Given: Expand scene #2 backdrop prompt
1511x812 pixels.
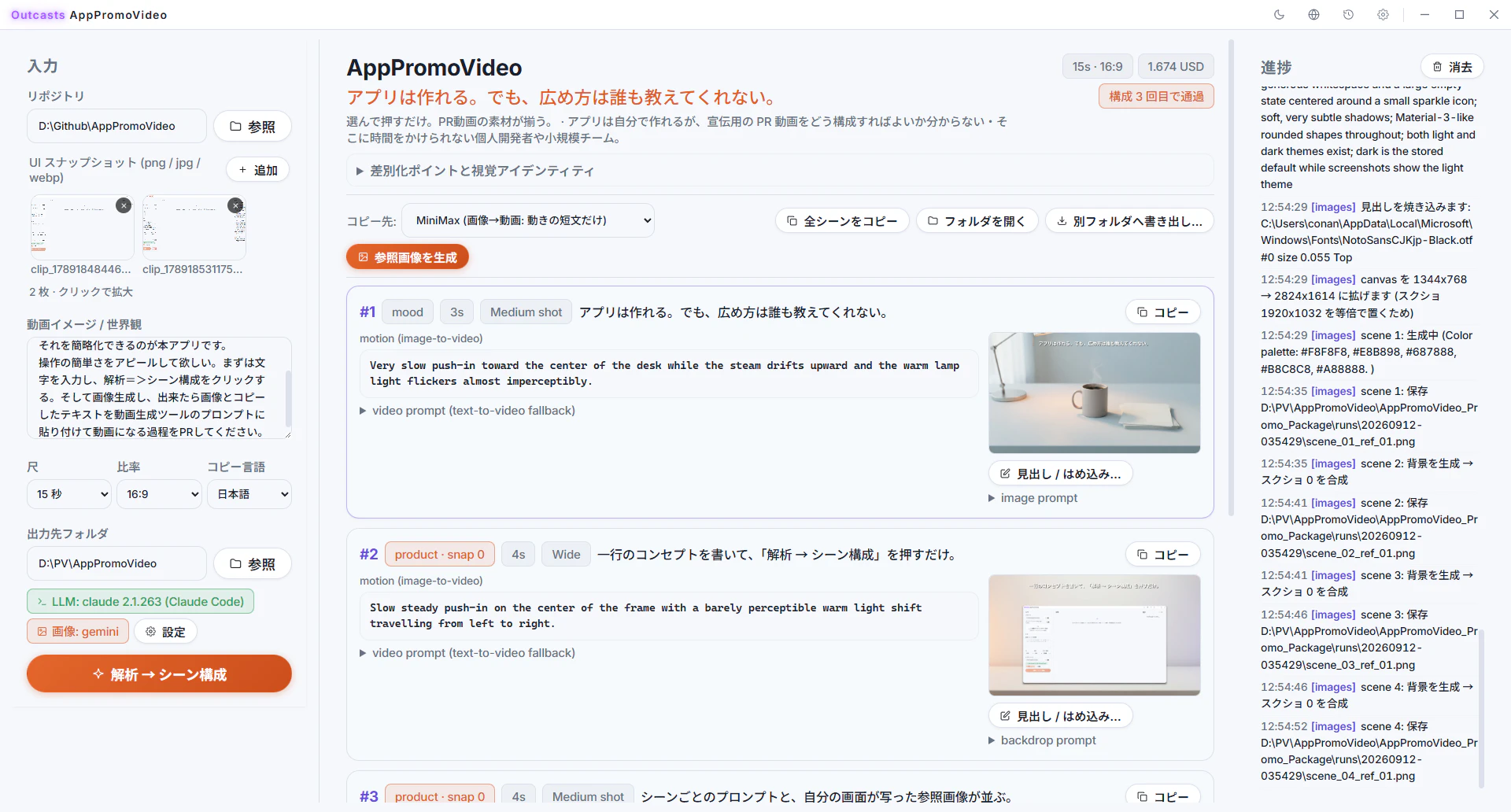Looking at the screenshot, I should (1042, 740).
